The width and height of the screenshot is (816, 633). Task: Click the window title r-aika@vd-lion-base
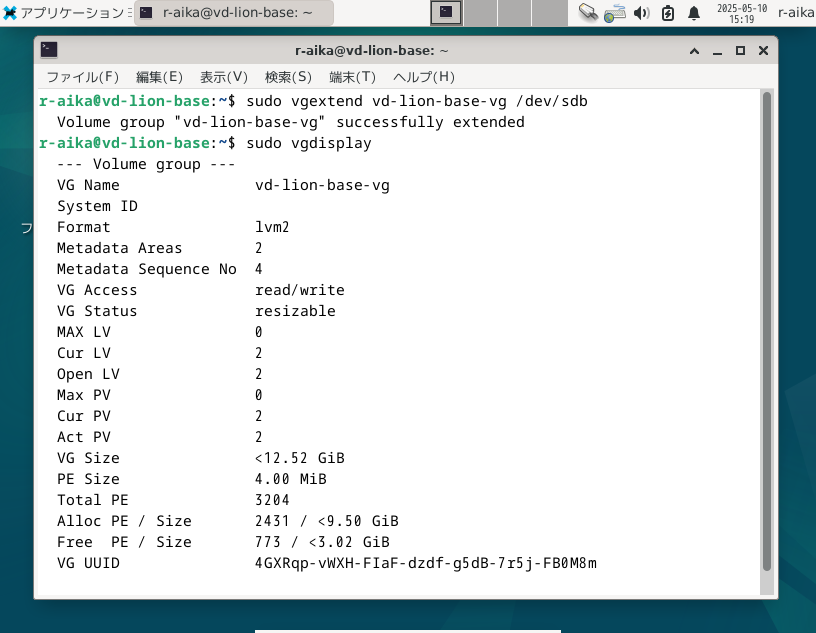click(x=372, y=50)
